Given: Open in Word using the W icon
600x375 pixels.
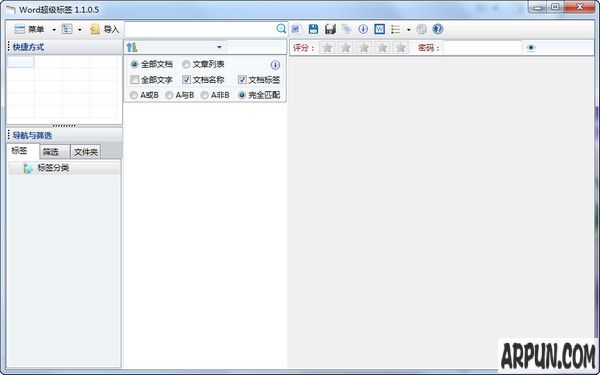Looking at the screenshot, I should coord(379,29).
